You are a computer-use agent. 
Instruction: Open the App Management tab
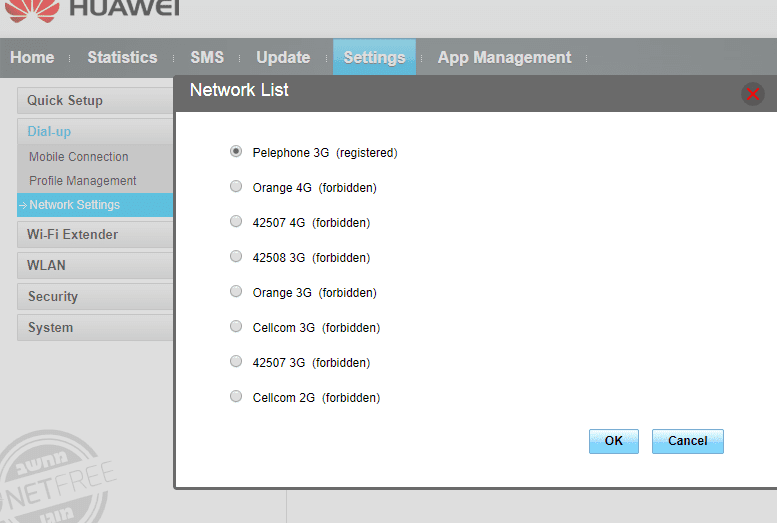click(x=504, y=58)
